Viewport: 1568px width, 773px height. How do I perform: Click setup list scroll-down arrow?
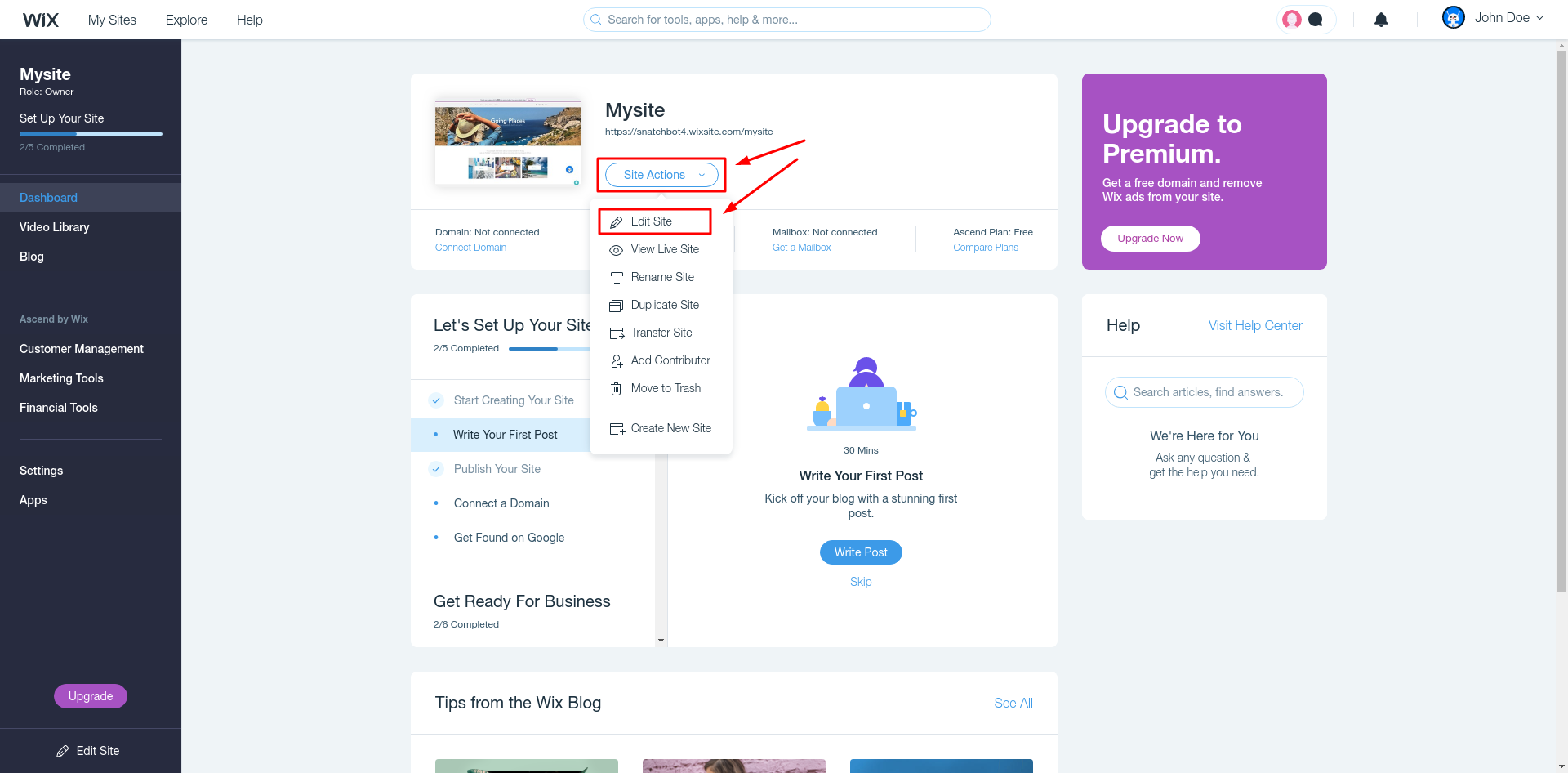(x=661, y=641)
